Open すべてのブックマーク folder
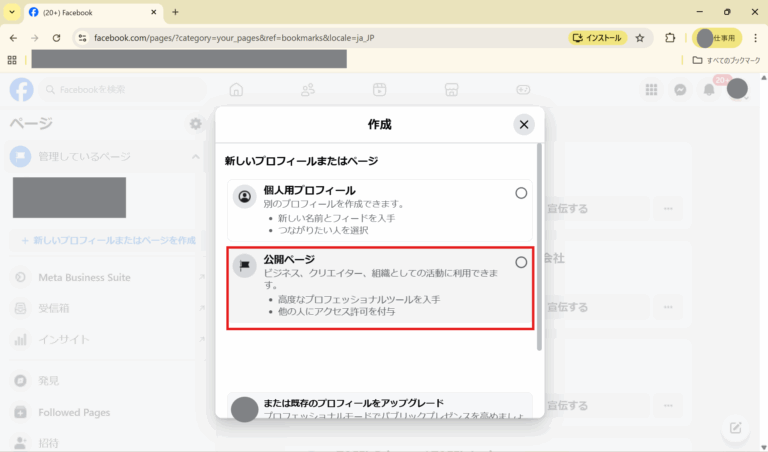This screenshot has height=452, width=768. click(x=726, y=60)
